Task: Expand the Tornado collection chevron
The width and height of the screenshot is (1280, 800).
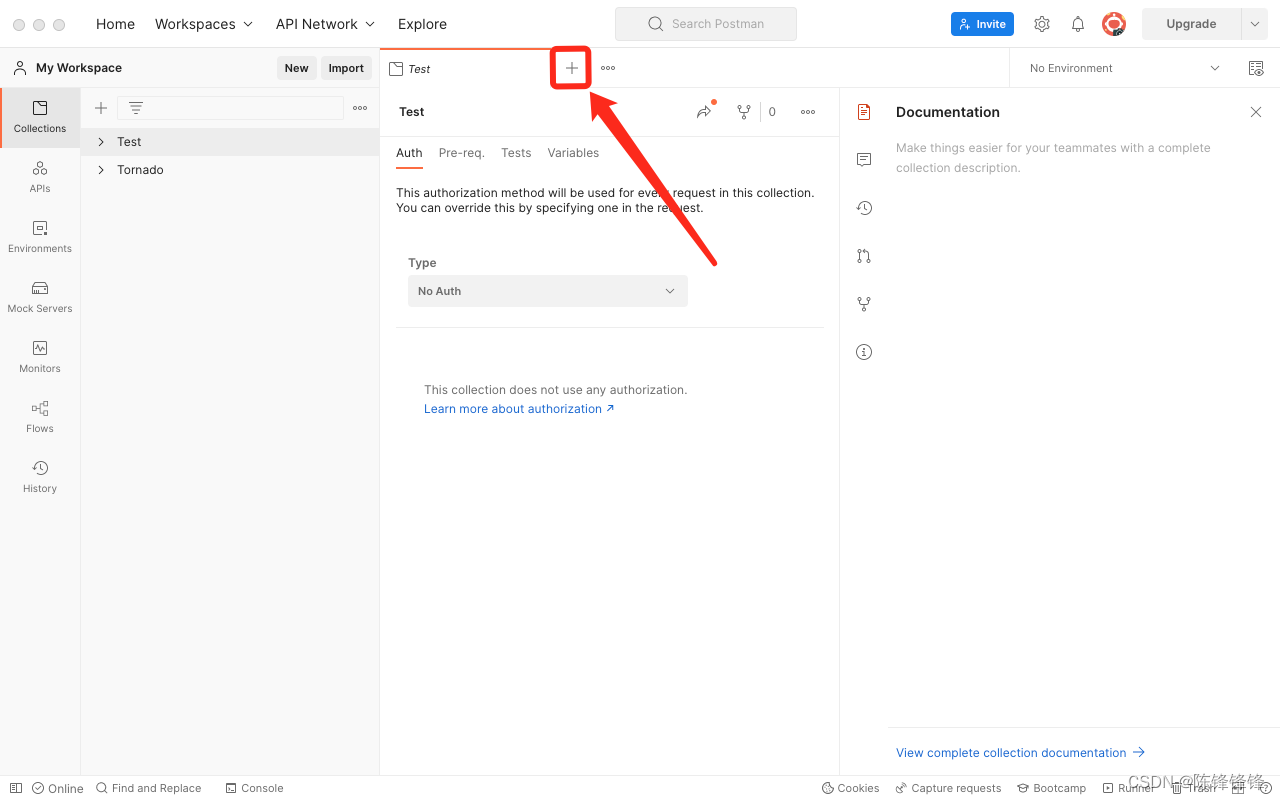Action: tap(101, 170)
